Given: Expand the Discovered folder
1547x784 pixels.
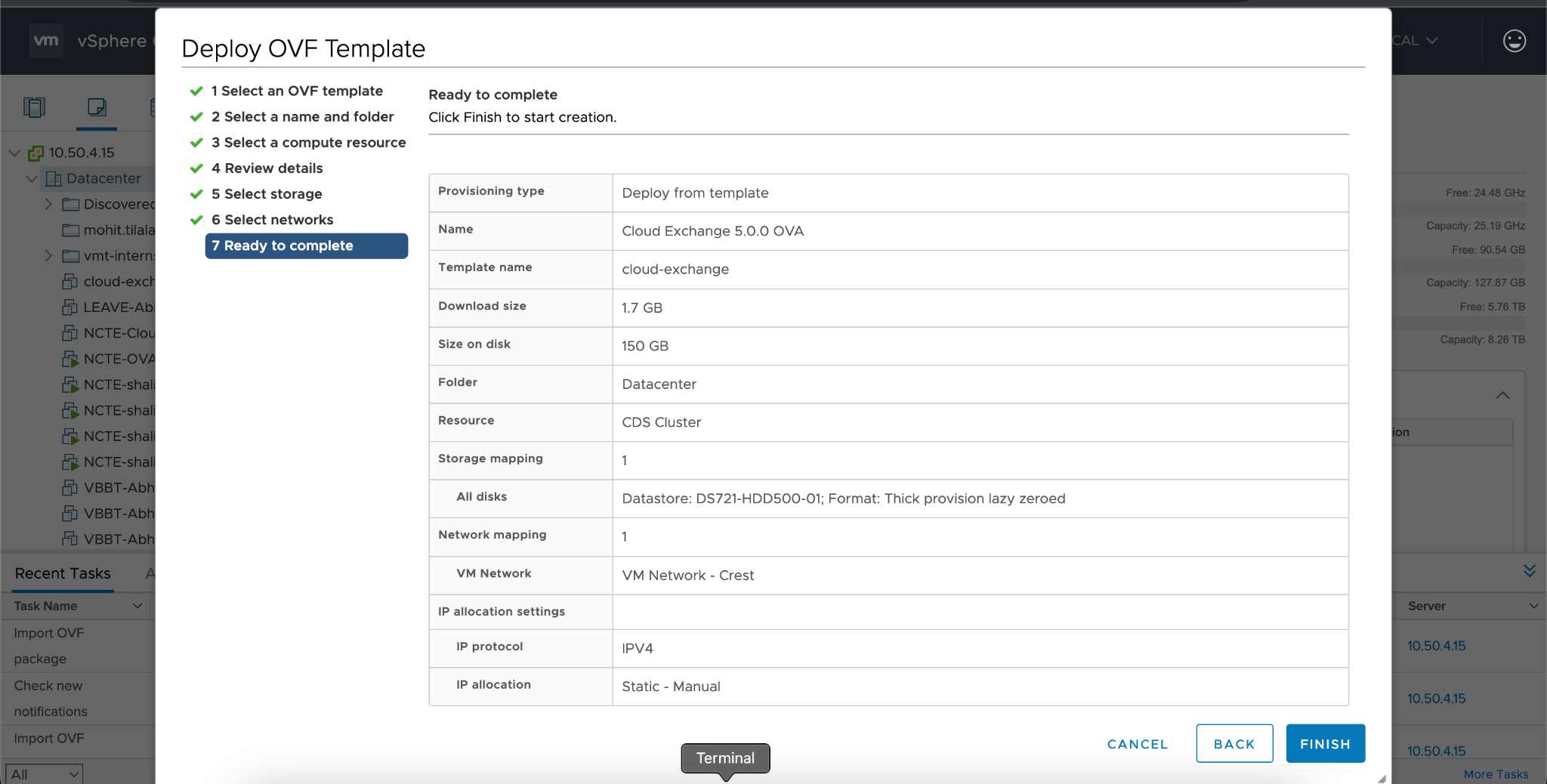Looking at the screenshot, I should 48,204.
